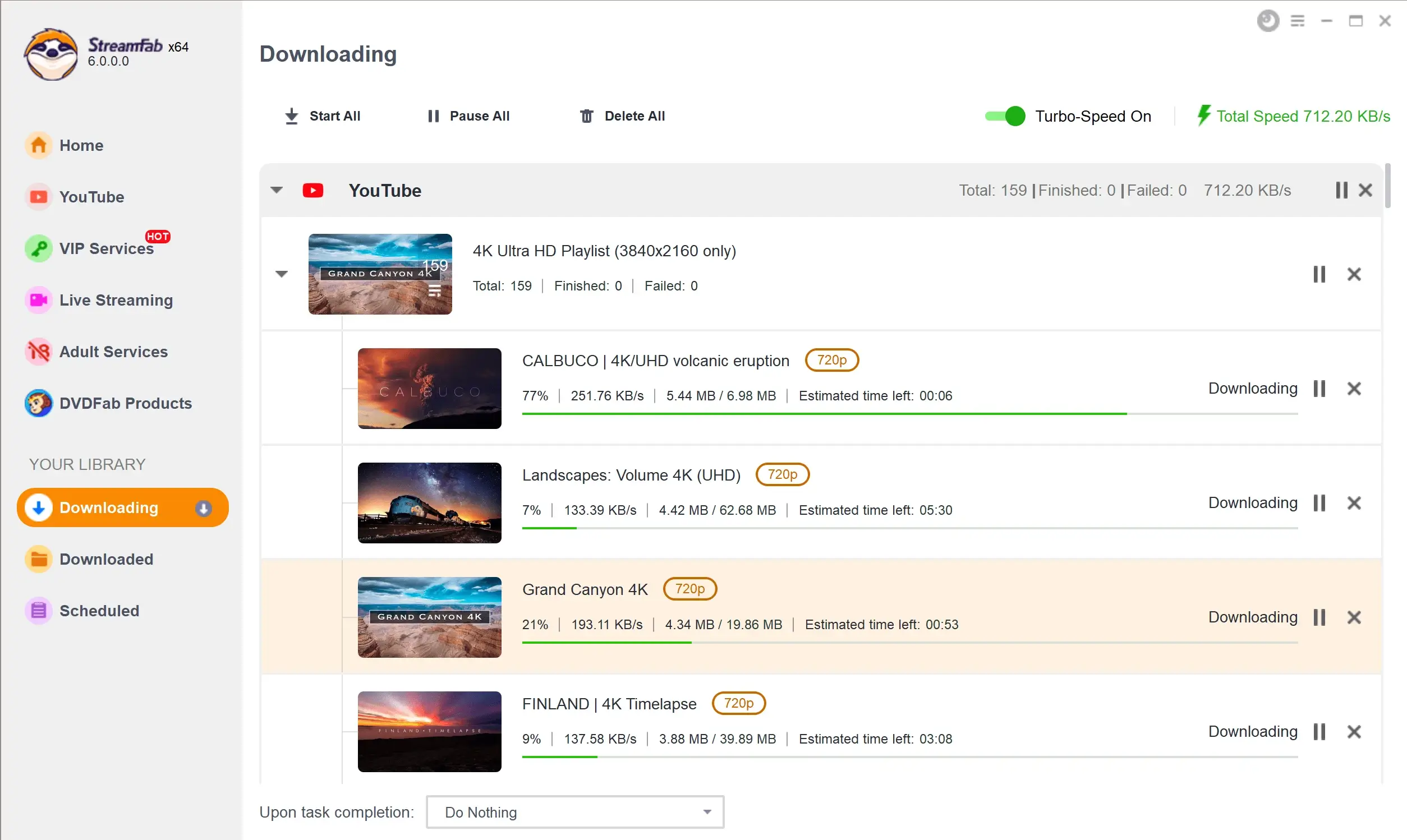Screen dimensions: 1407x840
Task: Click Start All button
Action: coord(322,116)
